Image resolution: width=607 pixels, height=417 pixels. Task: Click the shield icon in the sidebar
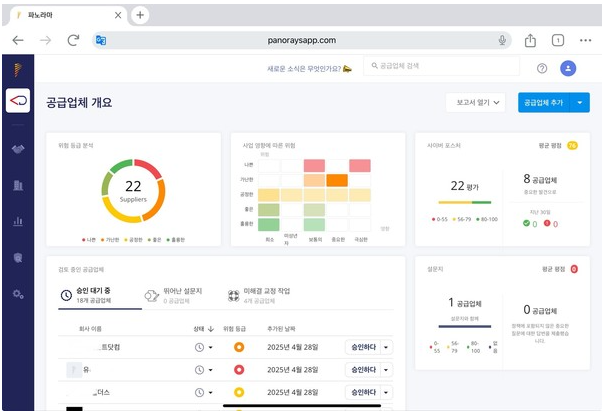(18, 257)
